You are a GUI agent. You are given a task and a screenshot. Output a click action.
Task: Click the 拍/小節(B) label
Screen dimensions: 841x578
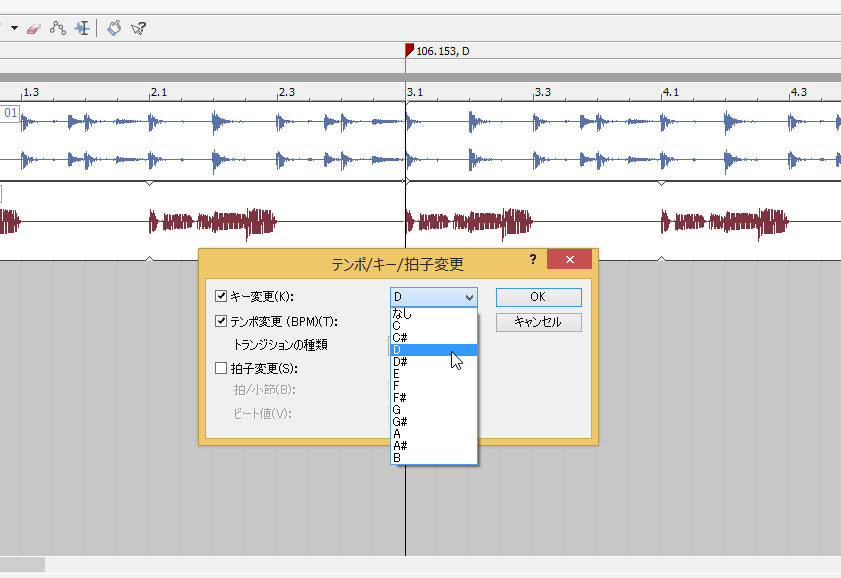(264, 390)
